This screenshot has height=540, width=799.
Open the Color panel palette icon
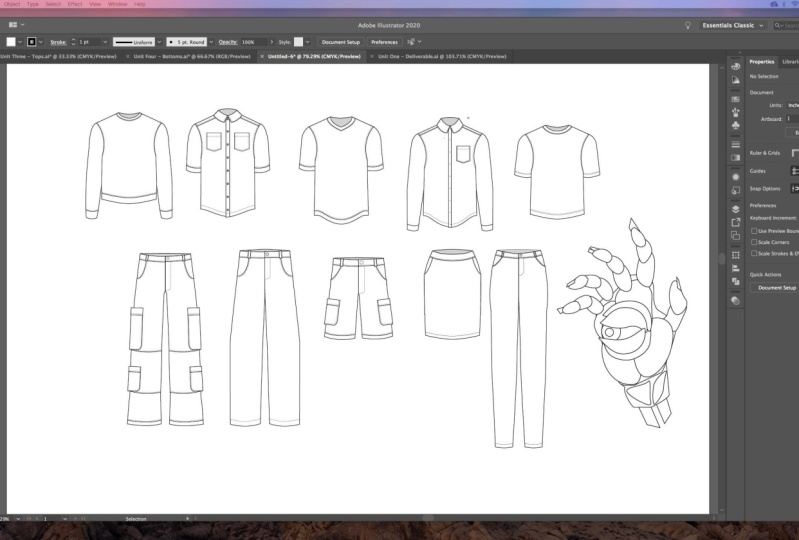coord(735,67)
